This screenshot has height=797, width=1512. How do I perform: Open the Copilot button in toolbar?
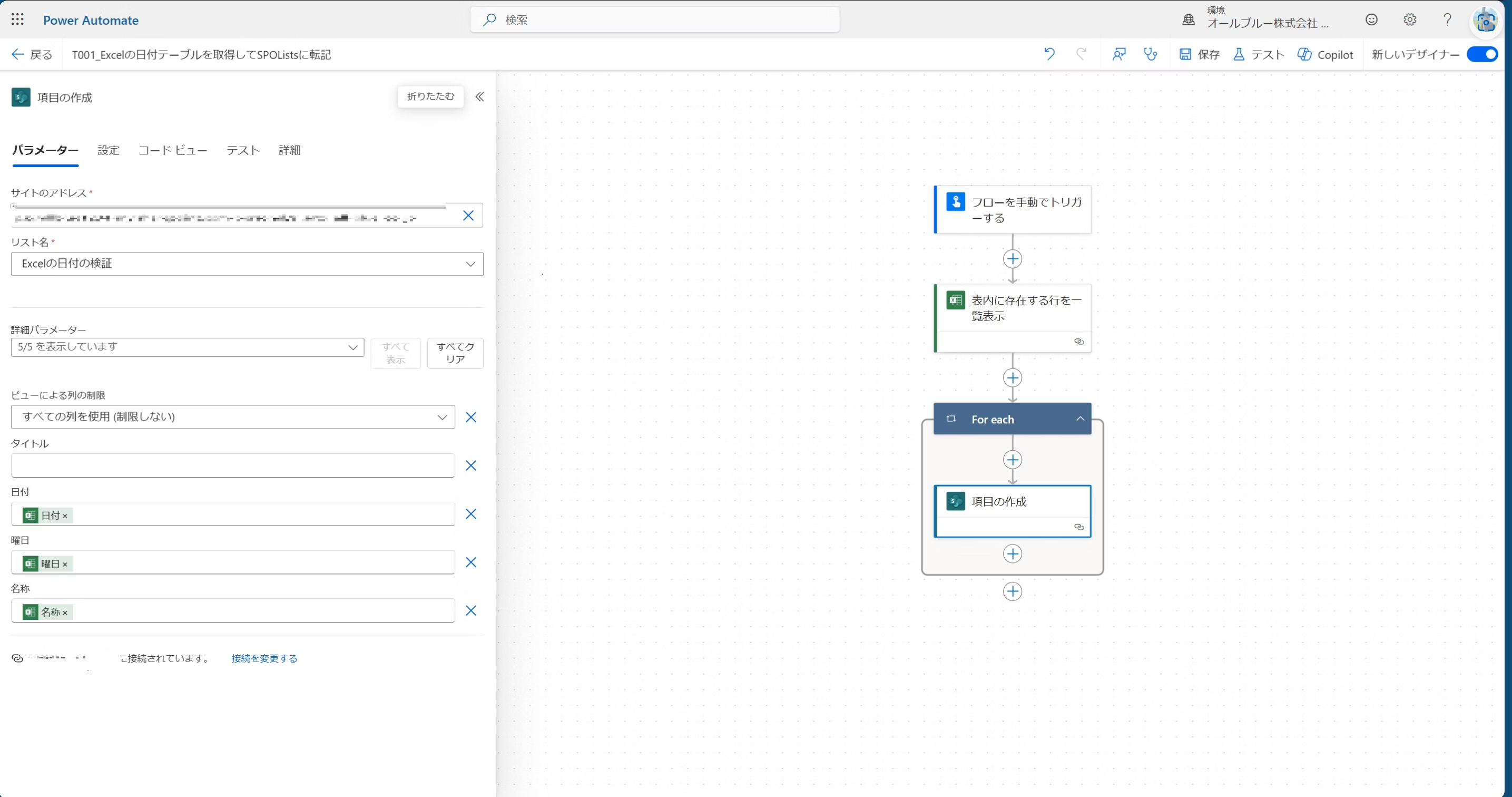point(1326,55)
